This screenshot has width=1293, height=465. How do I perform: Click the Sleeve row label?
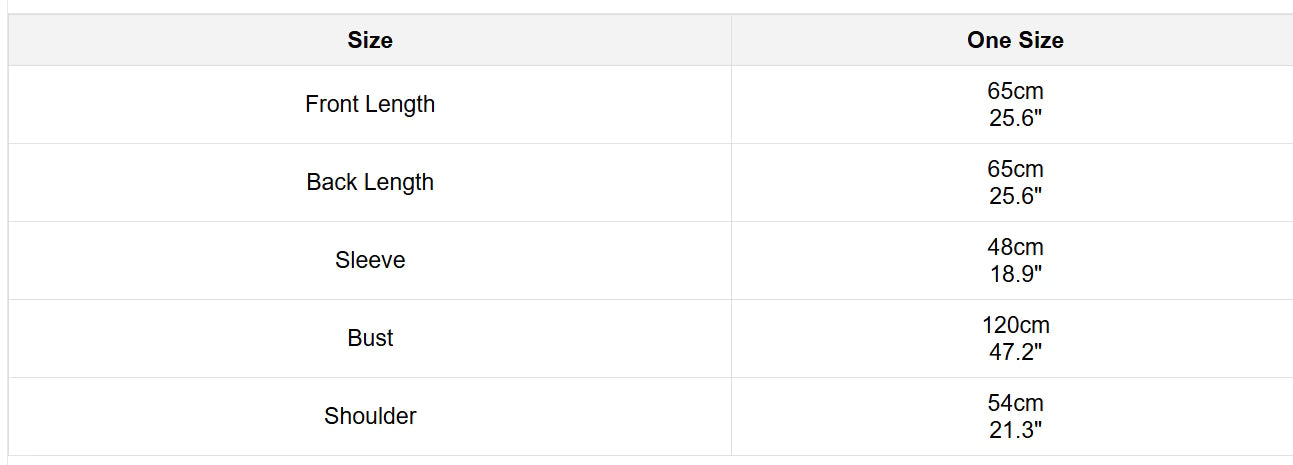(370, 260)
